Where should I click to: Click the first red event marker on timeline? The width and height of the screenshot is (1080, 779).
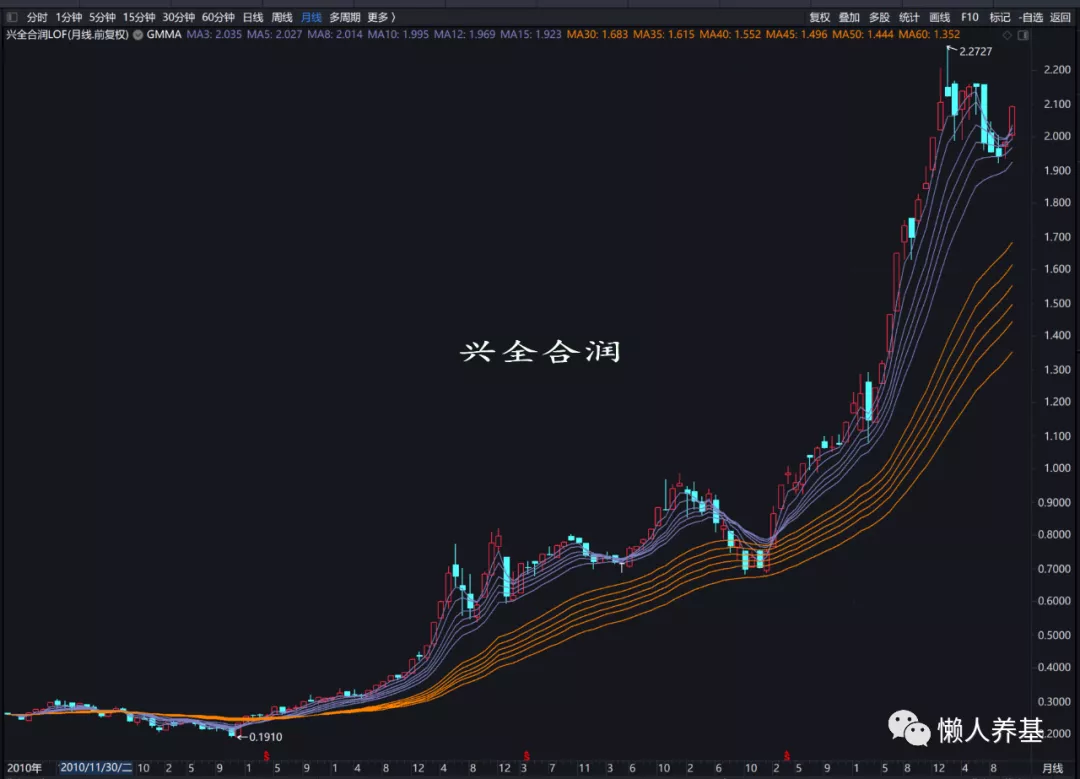tap(266, 756)
